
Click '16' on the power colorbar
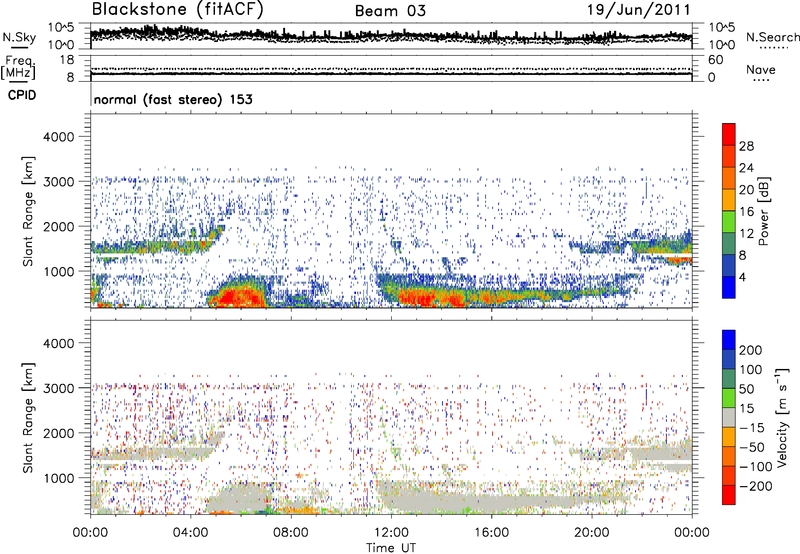pos(746,212)
